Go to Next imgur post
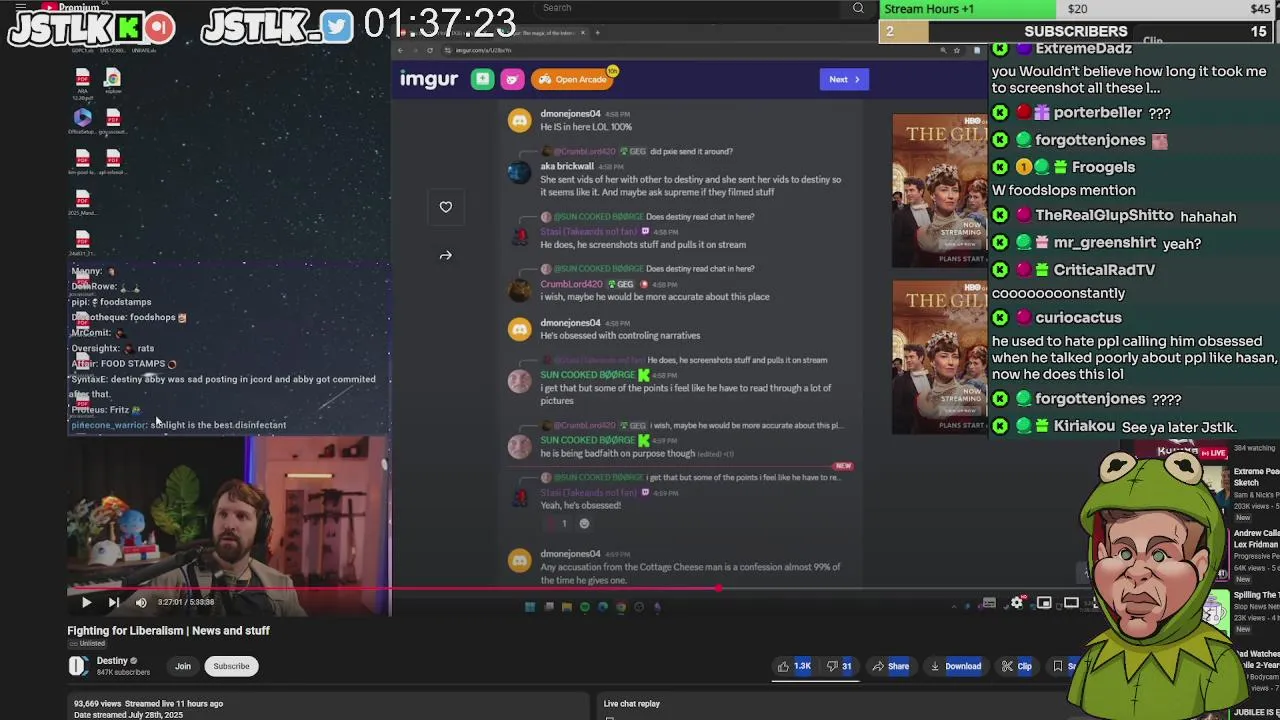Viewport: 1280px width, 720px height. point(844,79)
